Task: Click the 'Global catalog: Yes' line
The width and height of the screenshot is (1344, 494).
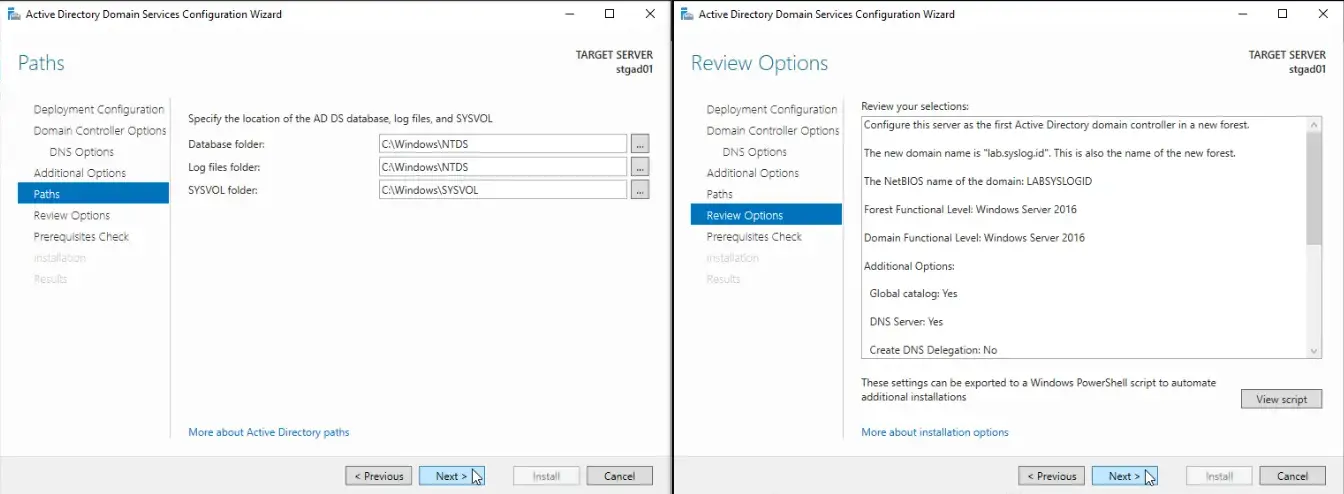Action: pyautogui.click(x=913, y=294)
